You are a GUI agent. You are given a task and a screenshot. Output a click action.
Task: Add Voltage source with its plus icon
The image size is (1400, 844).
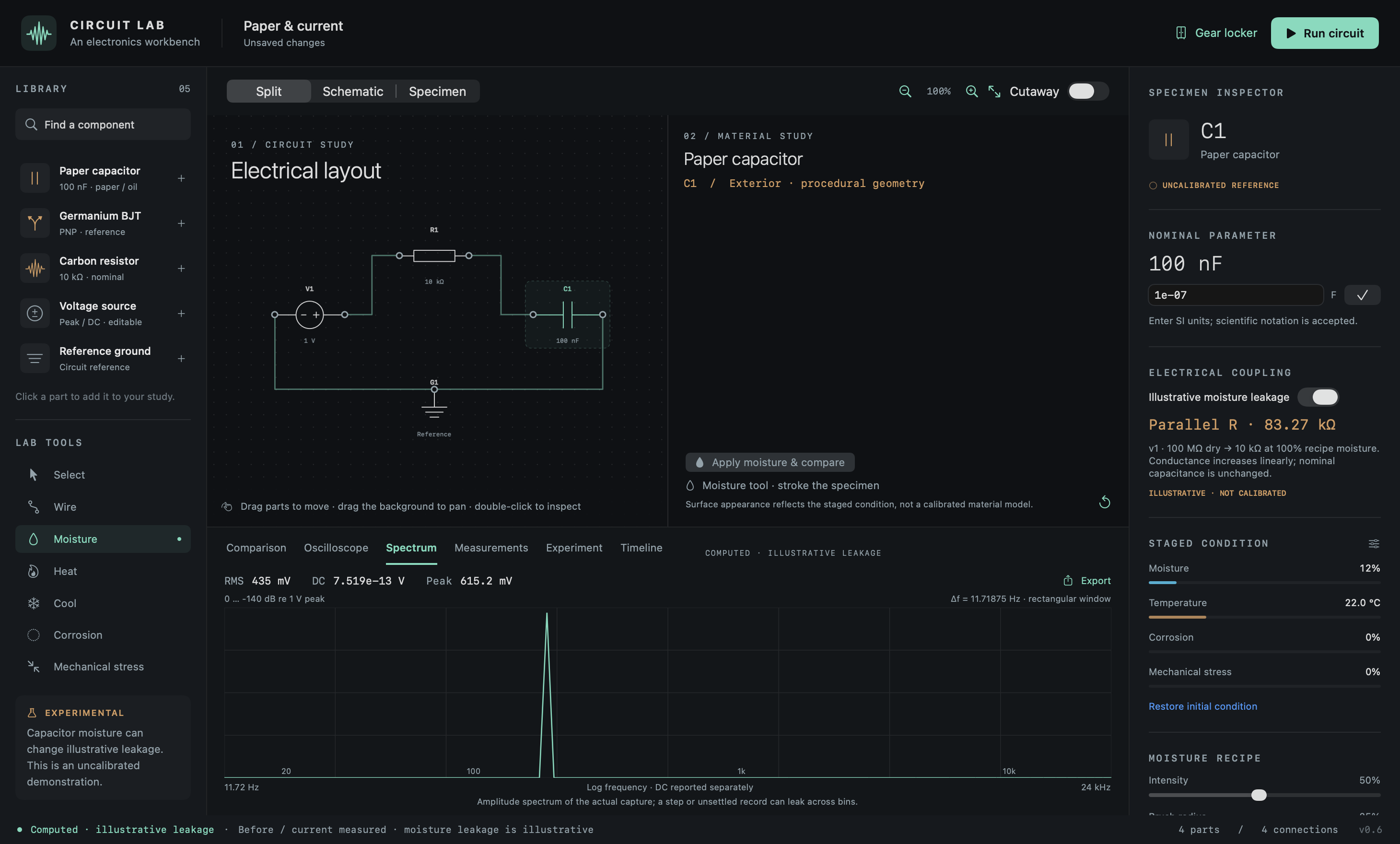coord(181,313)
